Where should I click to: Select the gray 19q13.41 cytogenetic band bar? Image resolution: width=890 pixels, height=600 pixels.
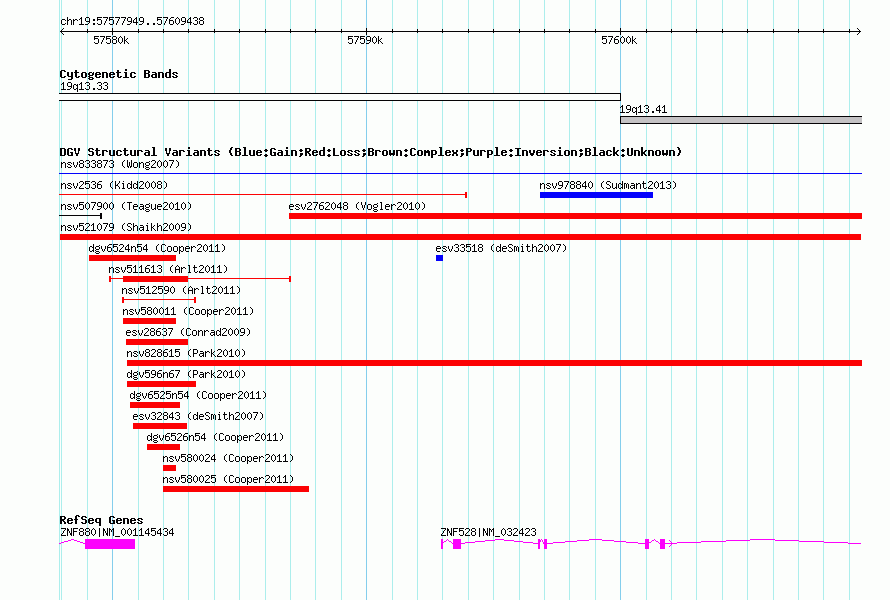(741, 120)
